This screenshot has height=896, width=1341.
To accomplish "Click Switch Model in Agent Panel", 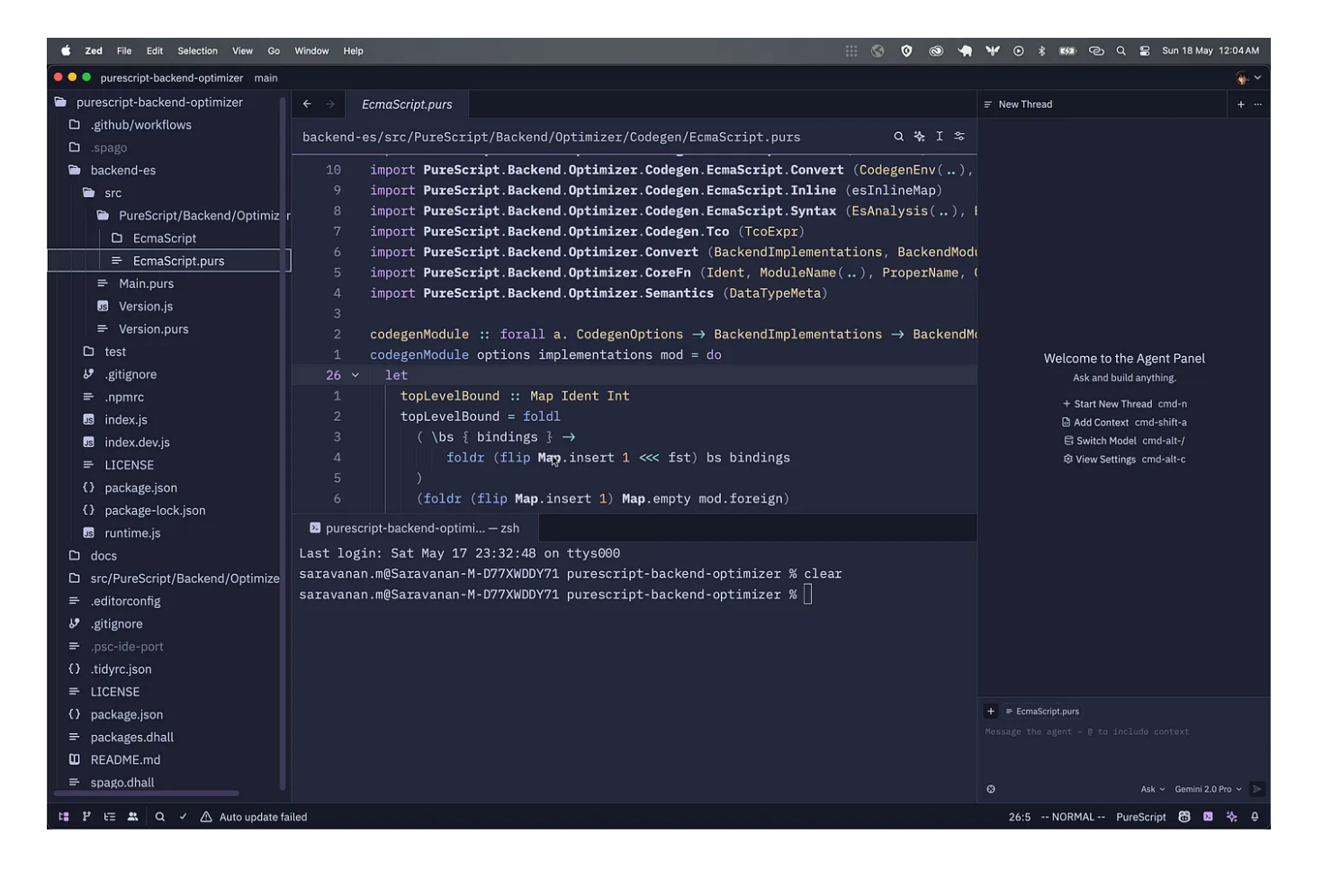I will [x=1124, y=441].
